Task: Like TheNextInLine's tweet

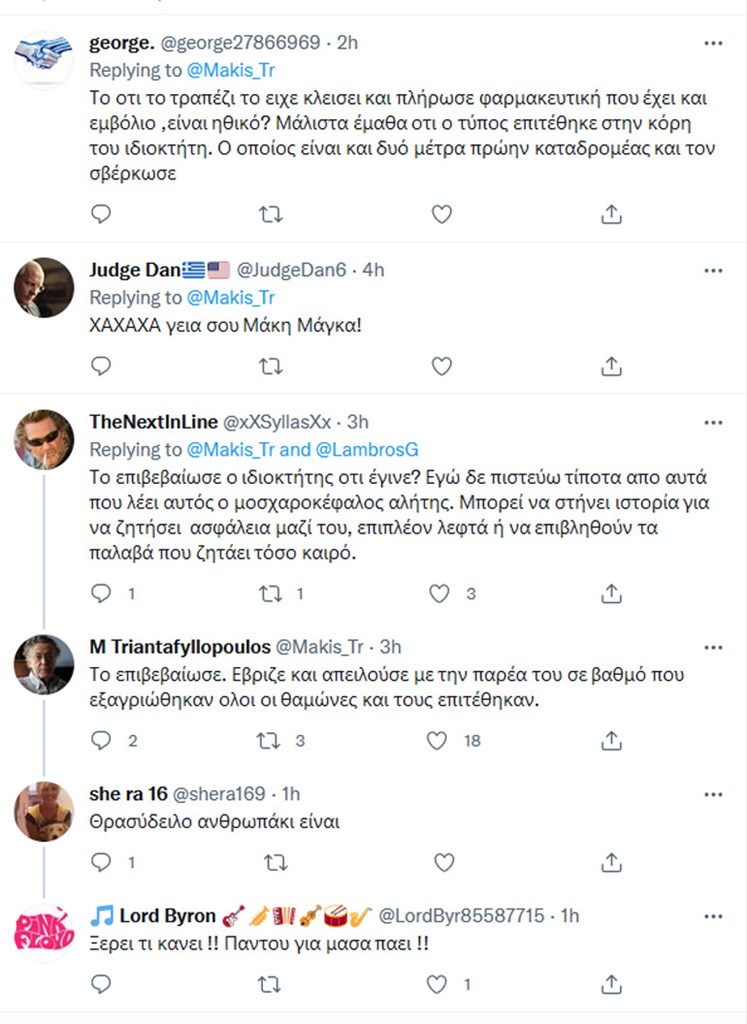Action: click(440, 593)
